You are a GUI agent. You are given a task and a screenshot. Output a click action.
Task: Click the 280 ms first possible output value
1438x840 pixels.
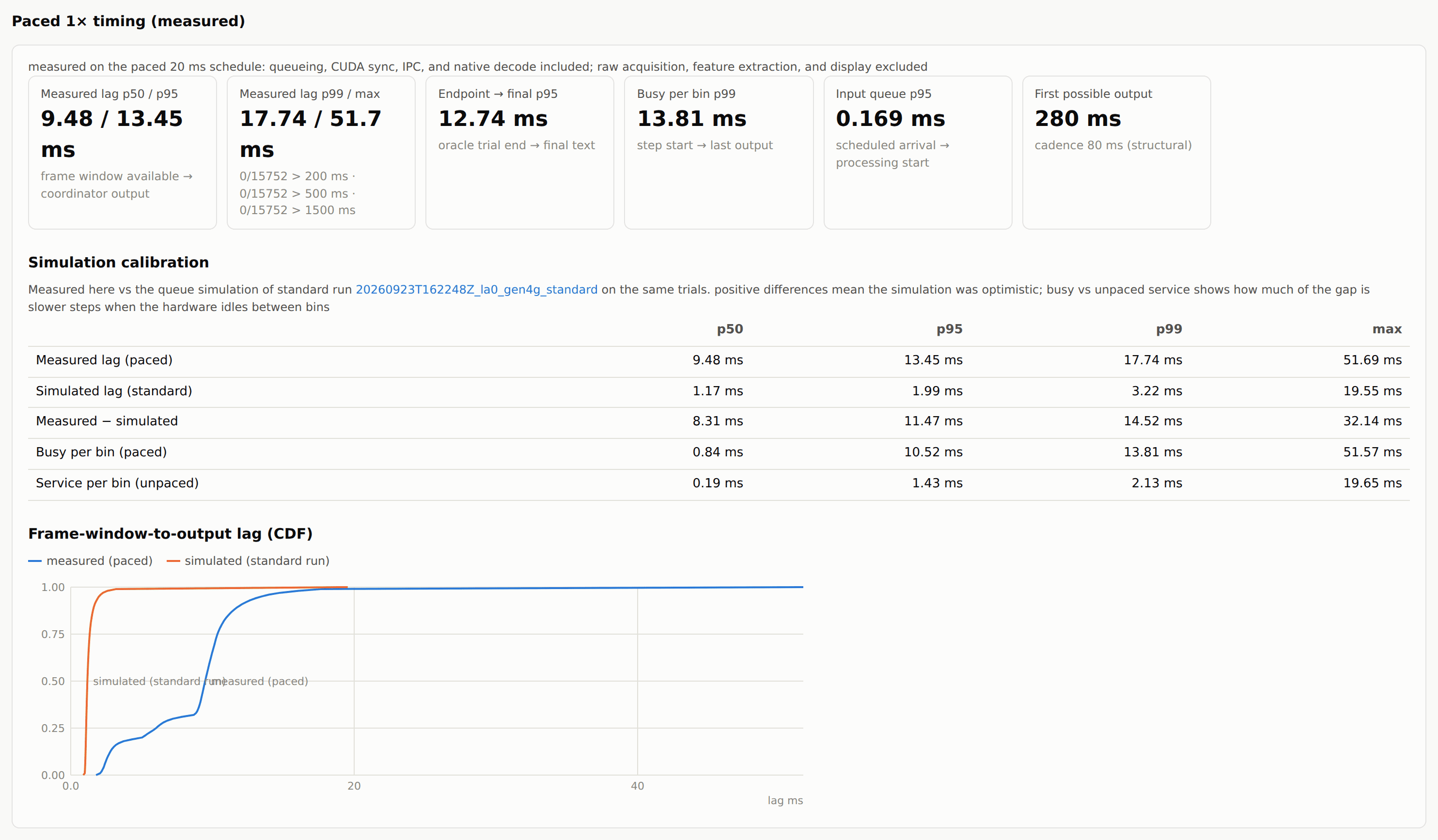pos(1078,119)
